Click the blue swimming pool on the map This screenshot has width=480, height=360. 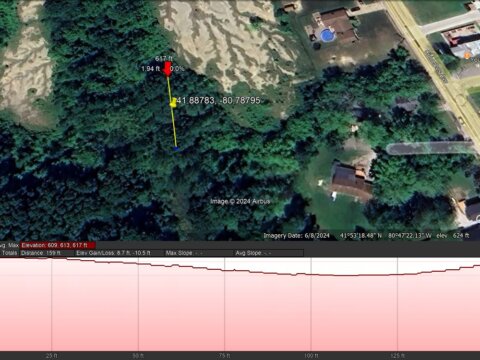pos(327,35)
